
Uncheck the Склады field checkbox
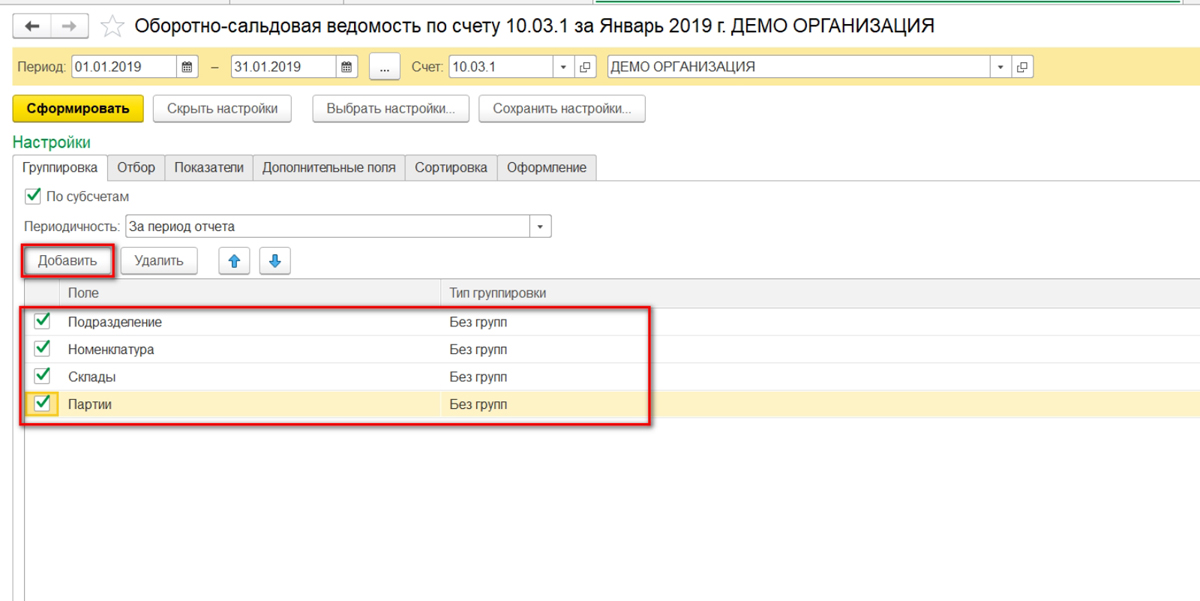(x=42, y=377)
